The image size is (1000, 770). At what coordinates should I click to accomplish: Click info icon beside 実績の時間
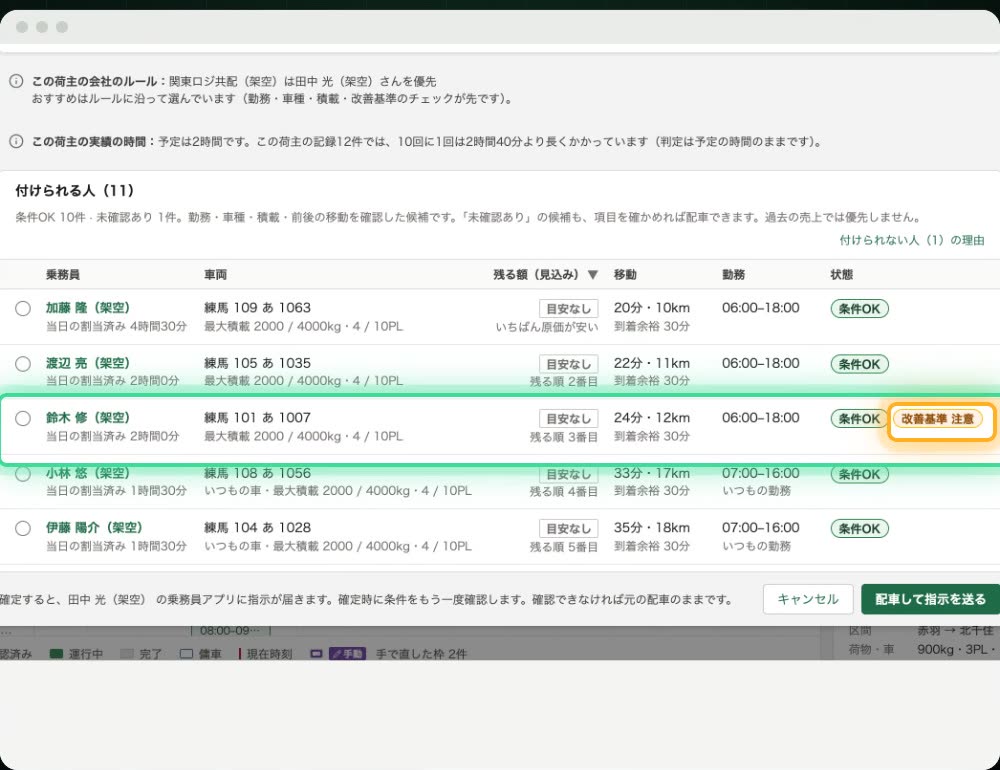click(16, 141)
